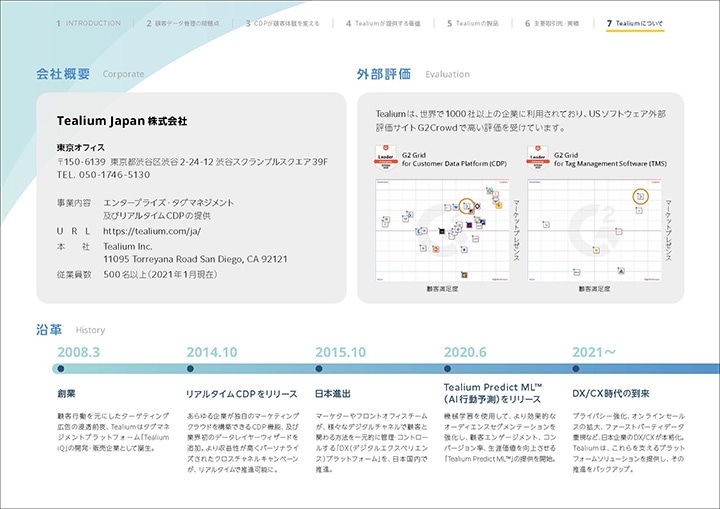The height and width of the screenshot is (509, 720).
Task: Click the circled Tealium marker in CDP grid
Action: point(467,206)
